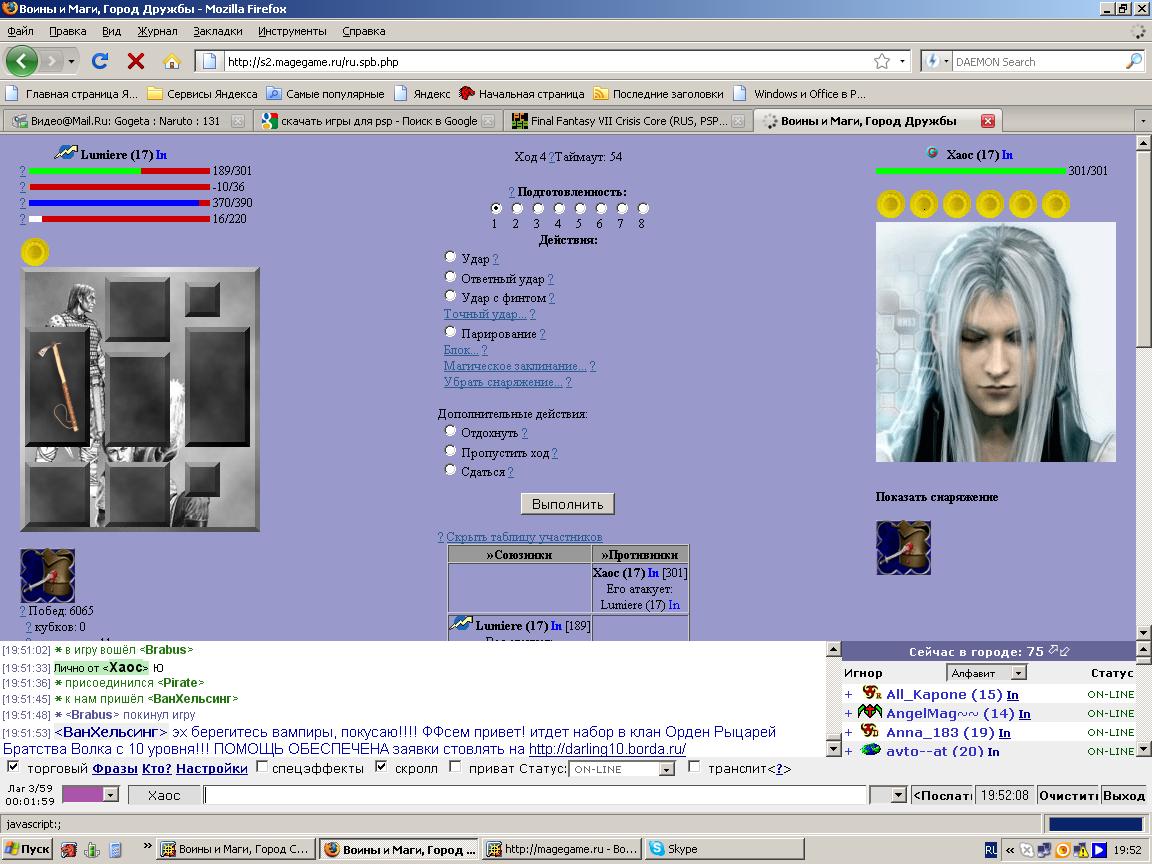
Task: Open the Закладки menu
Action: (x=217, y=31)
